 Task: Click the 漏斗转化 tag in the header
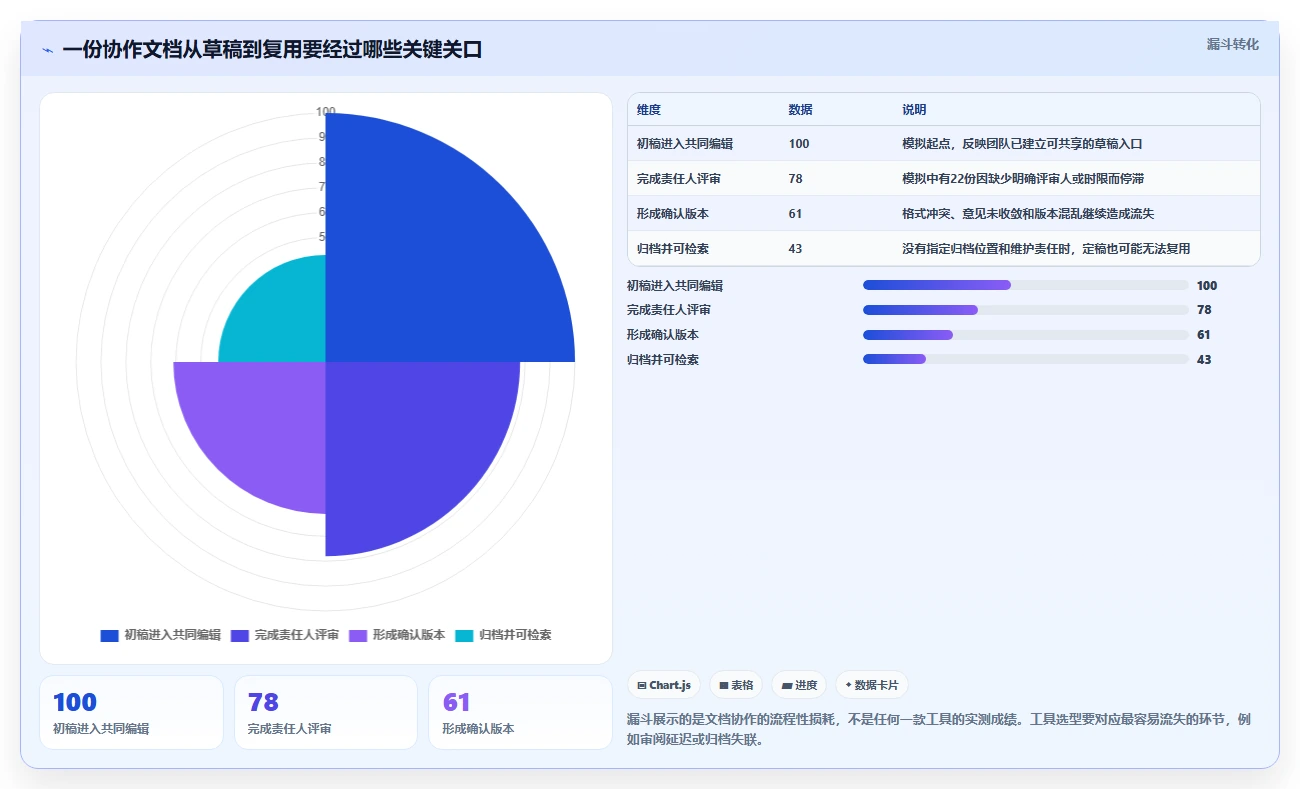(x=1232, y=44)
